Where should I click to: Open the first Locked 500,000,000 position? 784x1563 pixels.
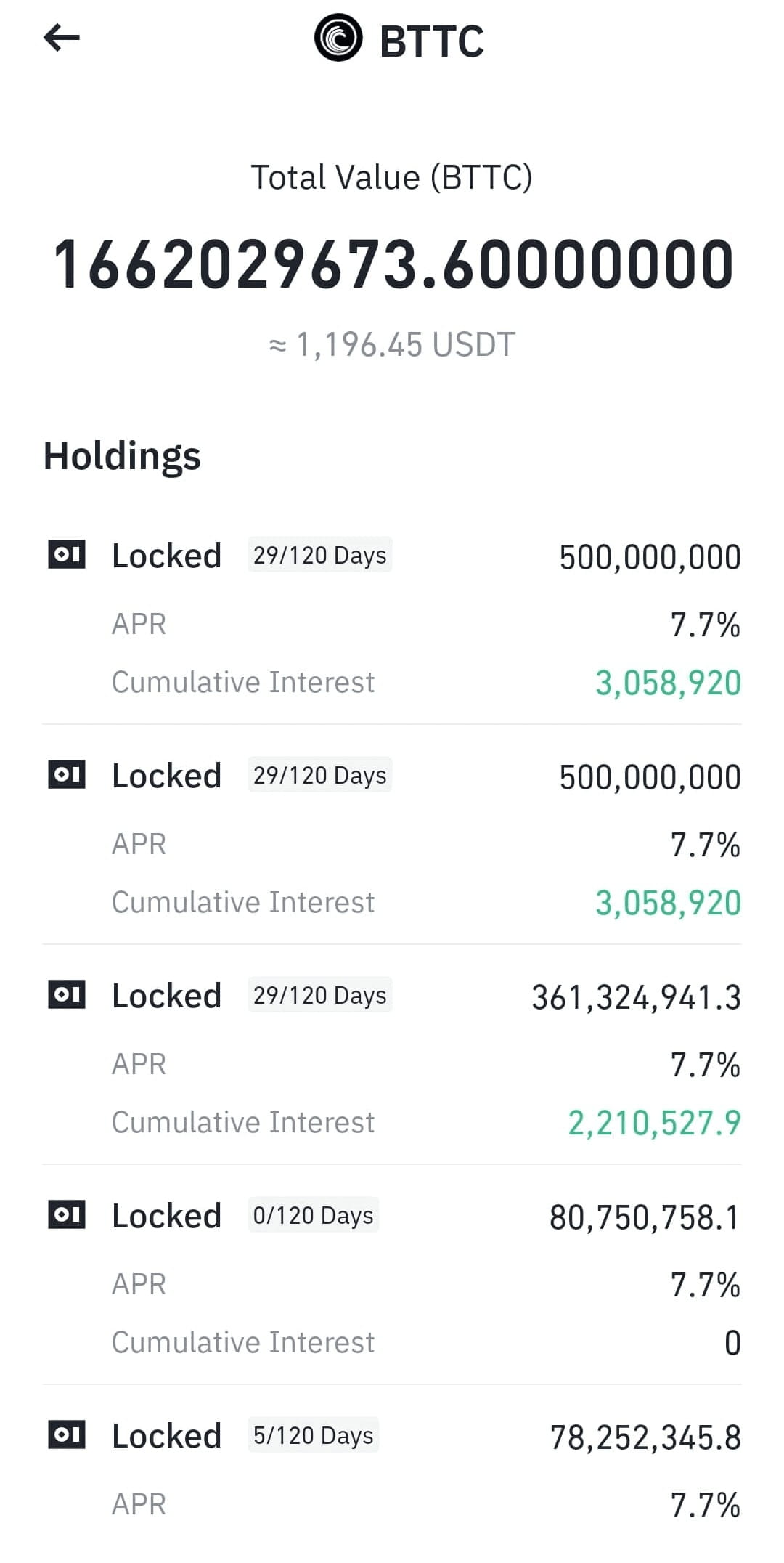point(392,619)
